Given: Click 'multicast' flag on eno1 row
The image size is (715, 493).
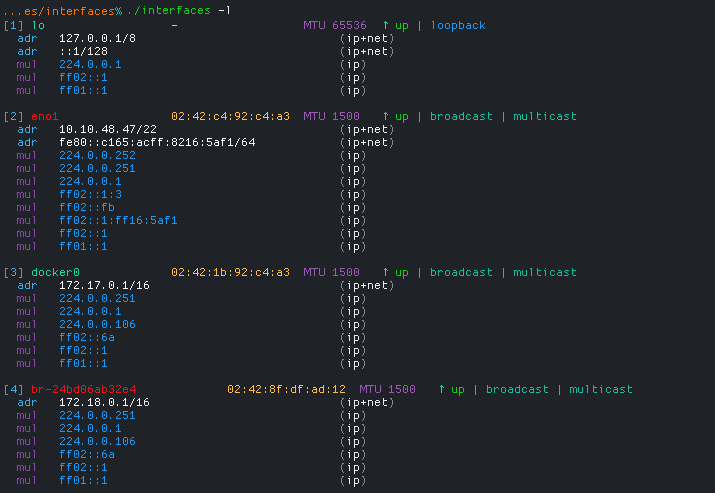Looking at the screenshot, I should pos(545,116).
